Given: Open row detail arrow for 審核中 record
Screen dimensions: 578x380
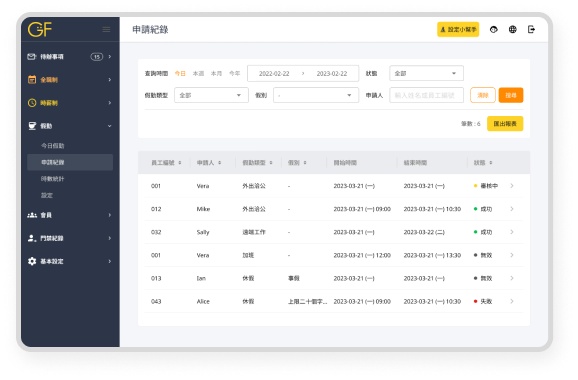Looking at the screenshot, I should click(512, 186).
